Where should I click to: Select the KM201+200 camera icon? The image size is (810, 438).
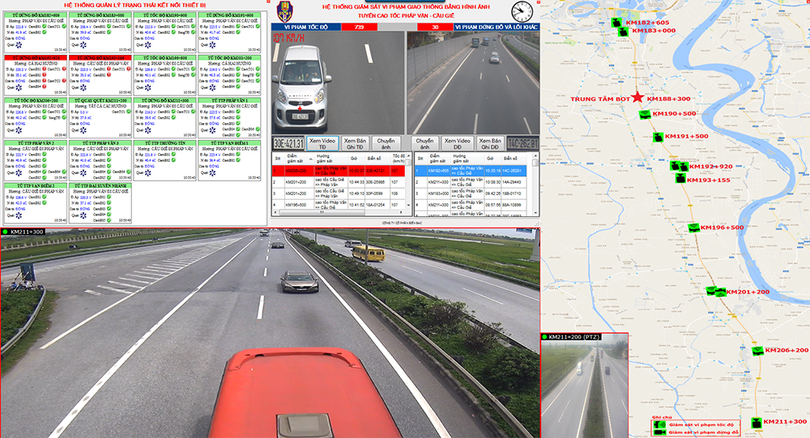(714, 292)
